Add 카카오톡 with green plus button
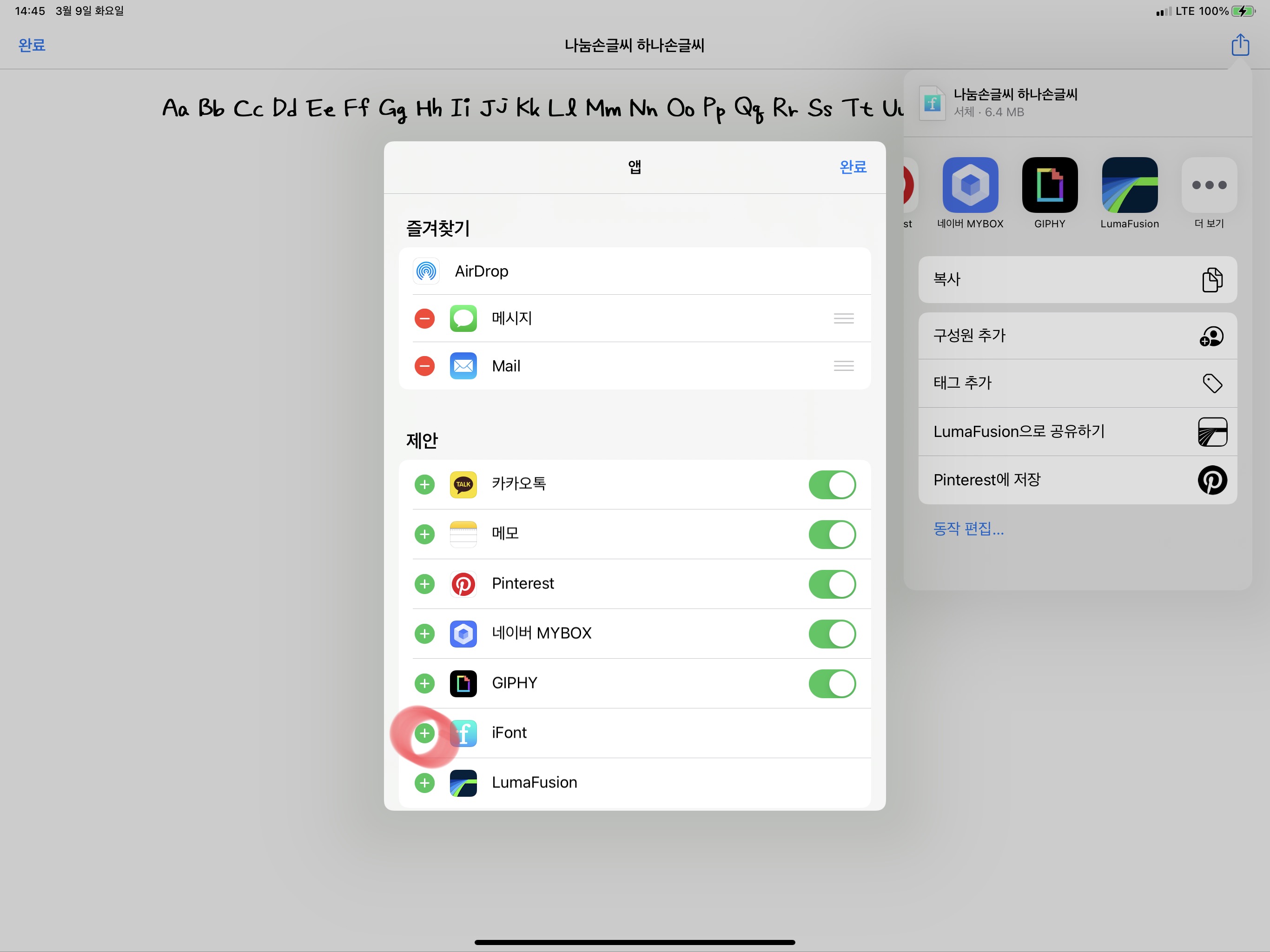This screenshot has height=952, width=1270. pyautogui.click(x=424, y=485)
